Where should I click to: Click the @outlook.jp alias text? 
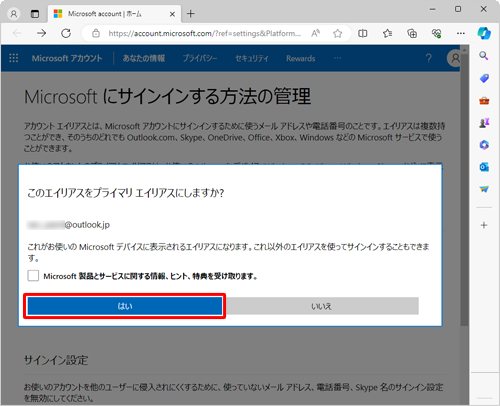[87, 225]
